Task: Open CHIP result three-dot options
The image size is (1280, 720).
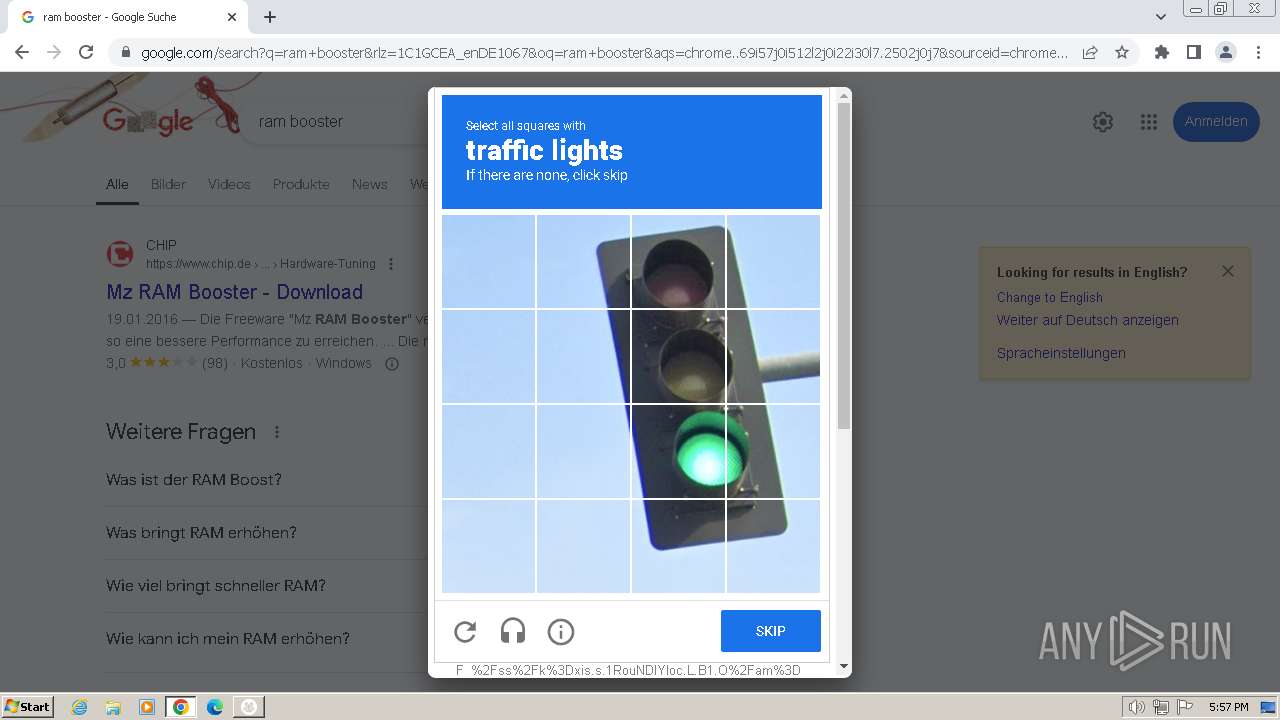Action: [x=391, y=264]
